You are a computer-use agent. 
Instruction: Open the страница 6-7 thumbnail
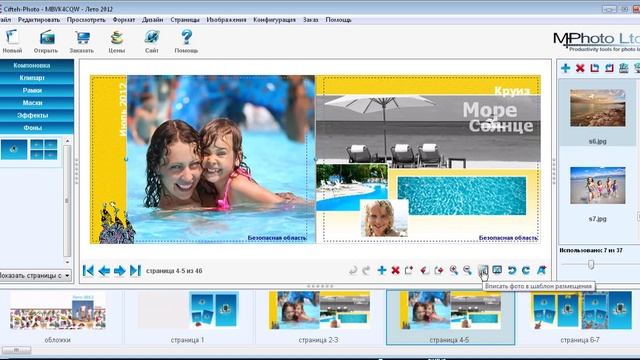click(x=581, y=311)
